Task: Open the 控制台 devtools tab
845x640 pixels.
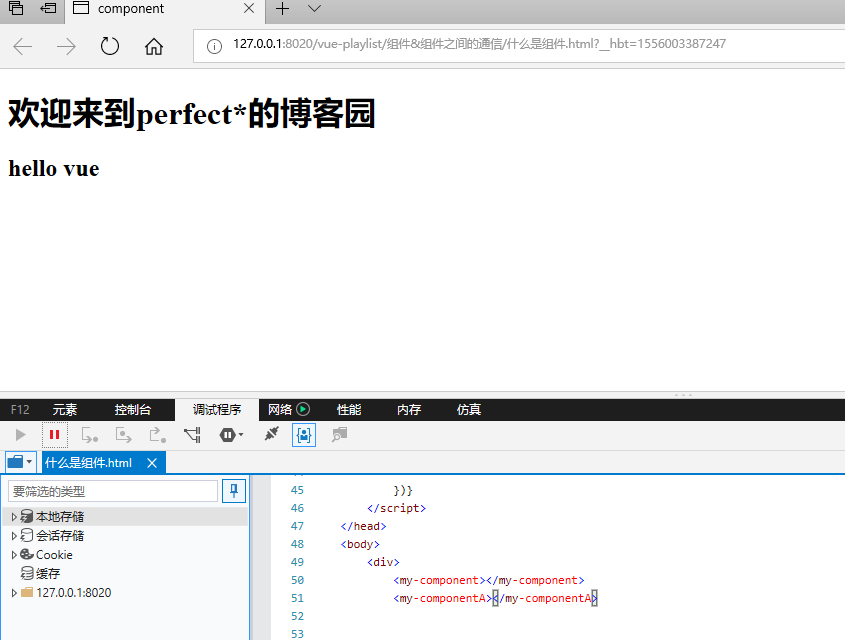Action: 133,410
